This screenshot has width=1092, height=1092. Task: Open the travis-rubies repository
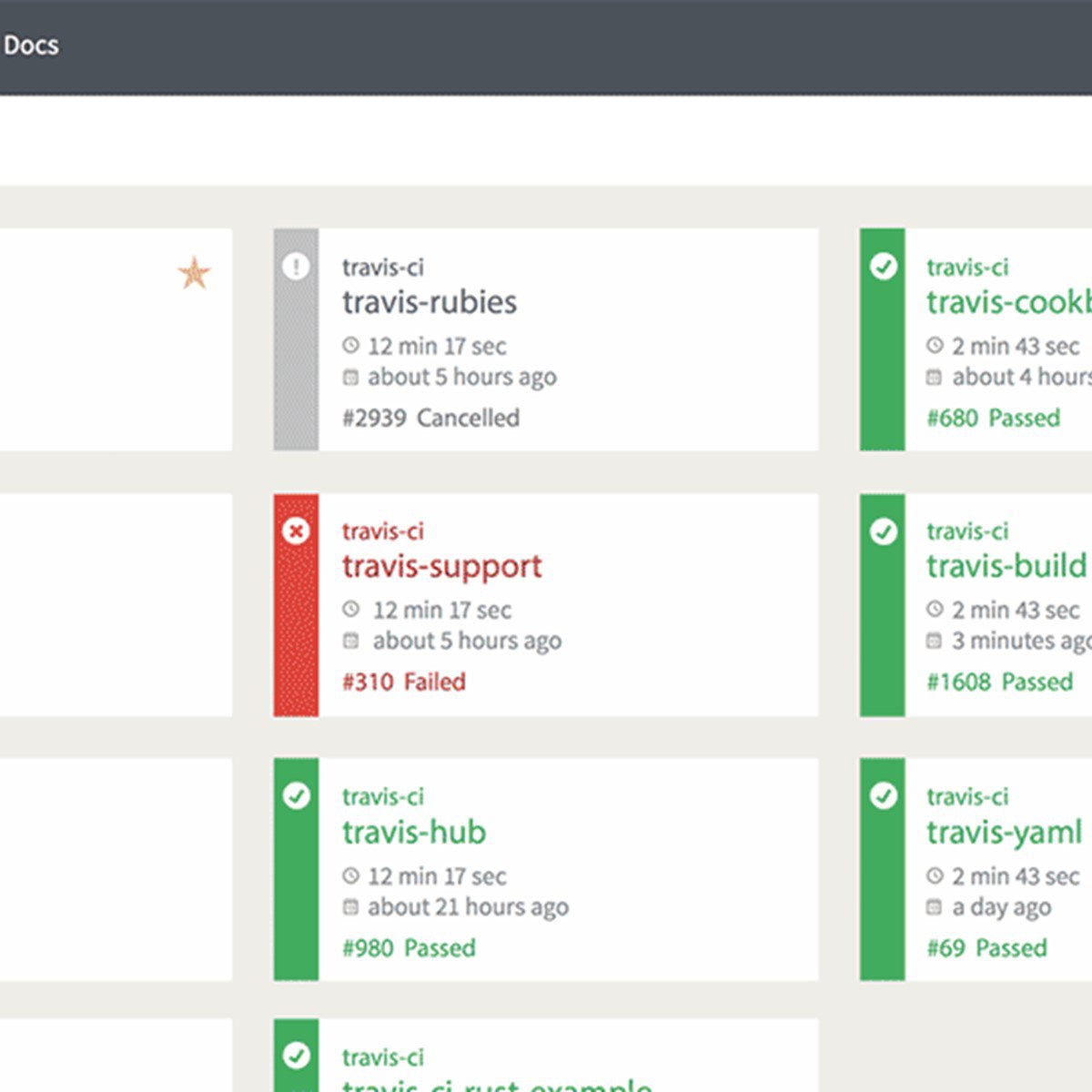tap(430, 302)
